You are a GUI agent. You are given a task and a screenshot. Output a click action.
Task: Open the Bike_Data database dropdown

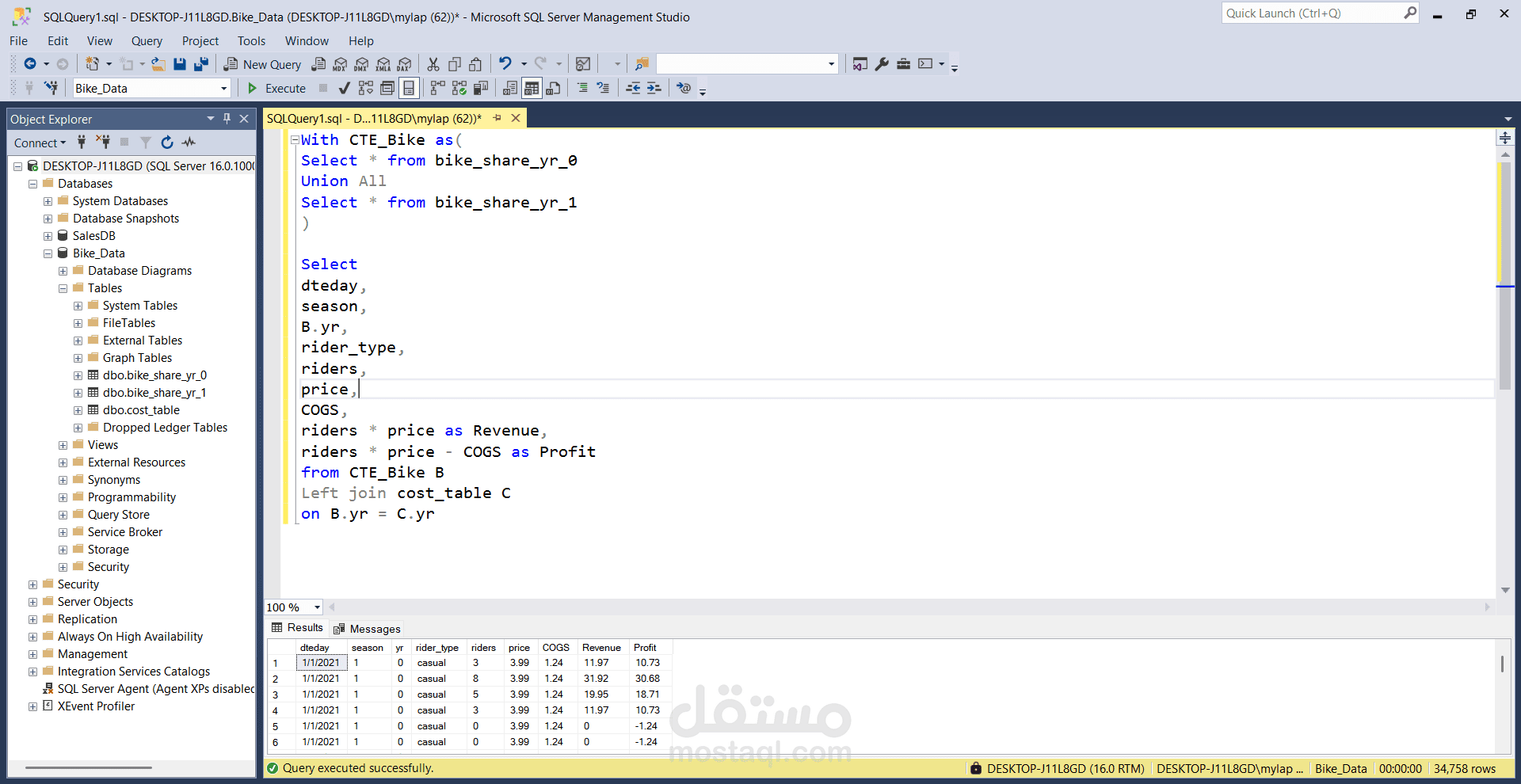223,89
